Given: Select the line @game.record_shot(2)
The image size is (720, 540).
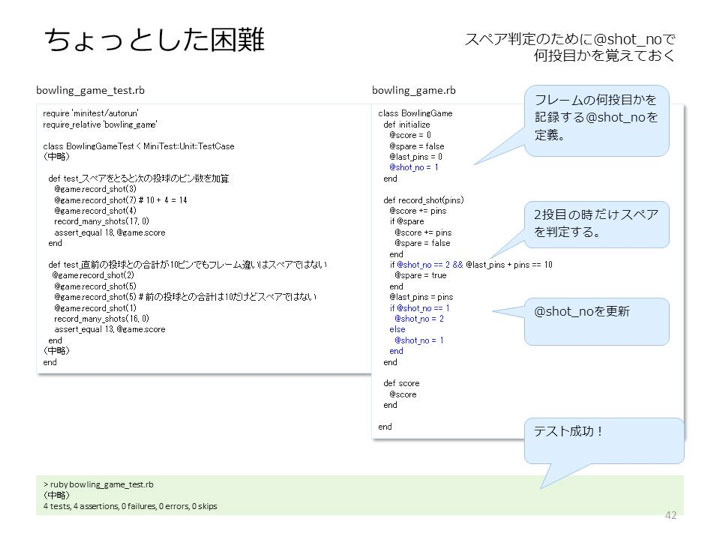Looking at the screenshot, I should pos(93,276).
